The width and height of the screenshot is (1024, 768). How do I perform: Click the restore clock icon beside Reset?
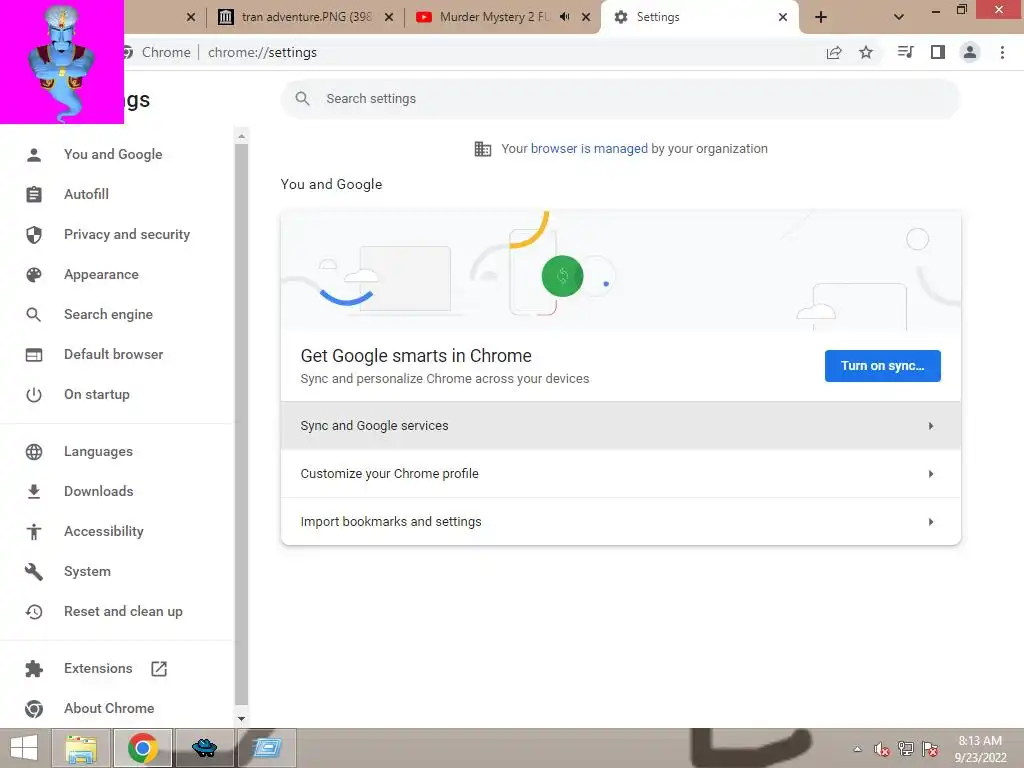(34, 612)
